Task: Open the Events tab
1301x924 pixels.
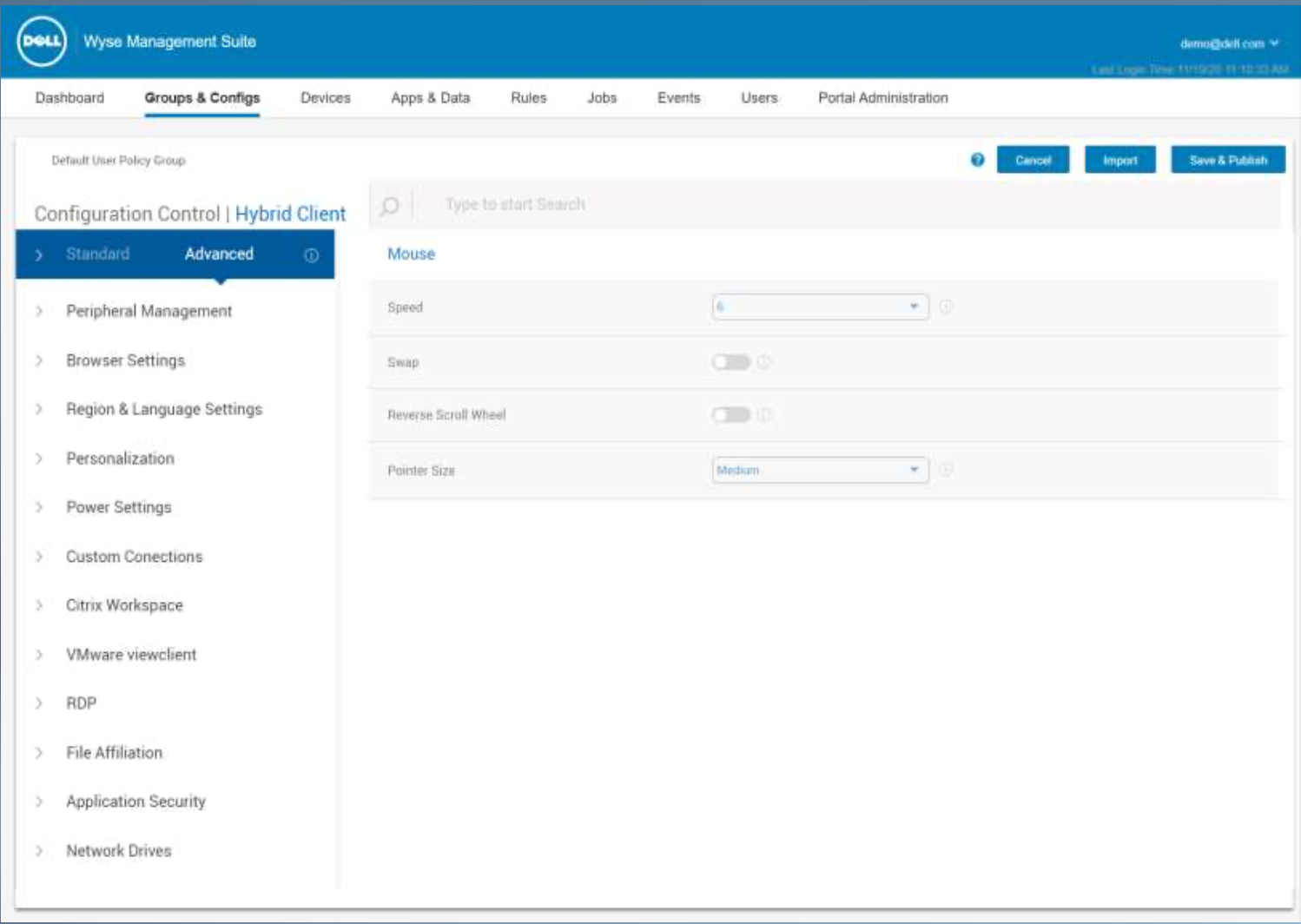Action: tap(679, 98)
